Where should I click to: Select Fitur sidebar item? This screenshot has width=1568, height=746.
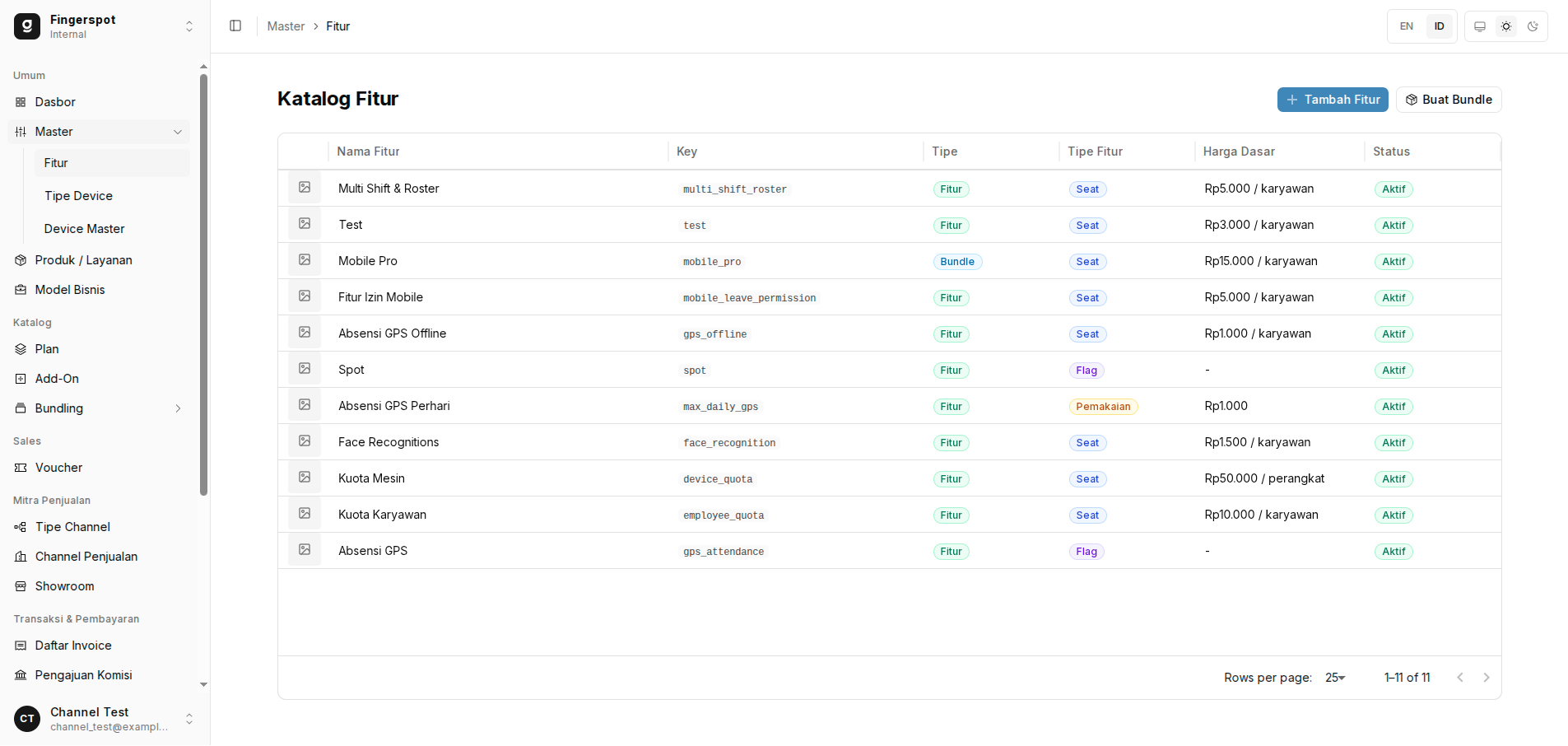coord(111,163)
